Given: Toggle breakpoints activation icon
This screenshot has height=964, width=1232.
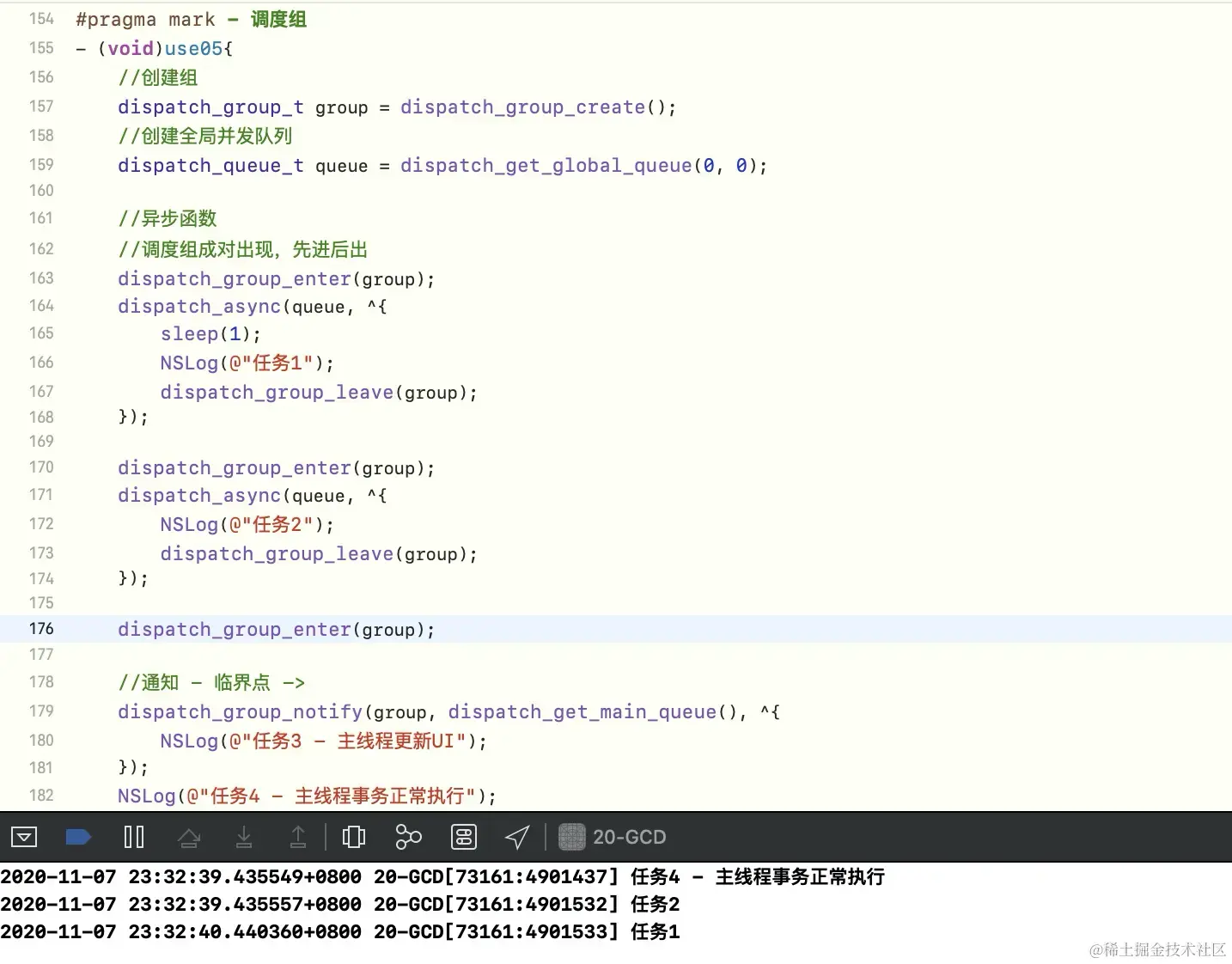Looking at the screenshot, I should [78, 837].
